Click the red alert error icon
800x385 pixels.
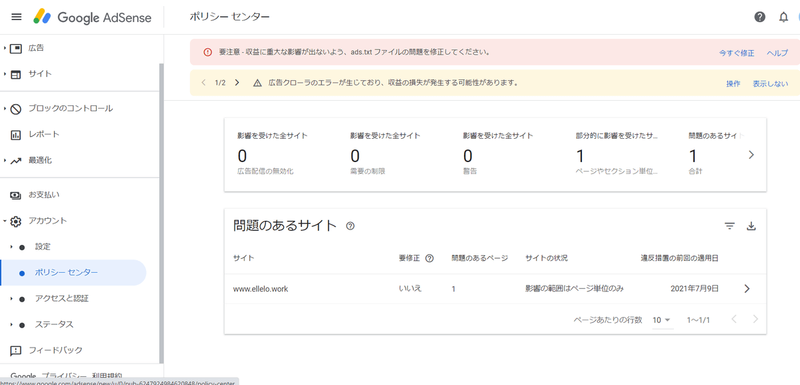[x=207, y=52]
